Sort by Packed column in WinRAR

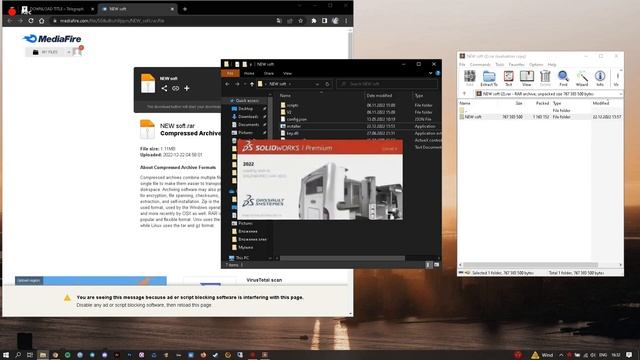[542, 103]
